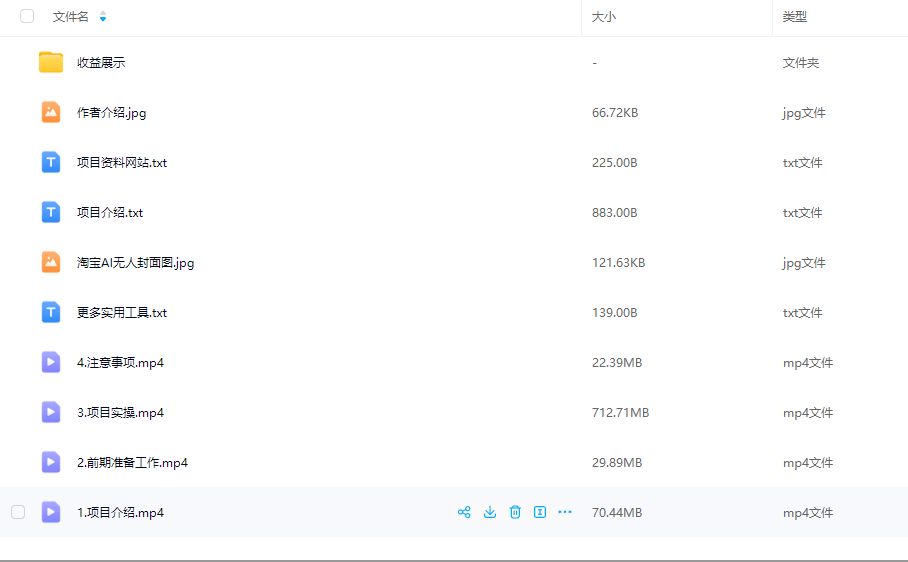Open the video 4.注意事项.mp4
The height and width of the screenshot is (562, 908).
click(120, 363)
